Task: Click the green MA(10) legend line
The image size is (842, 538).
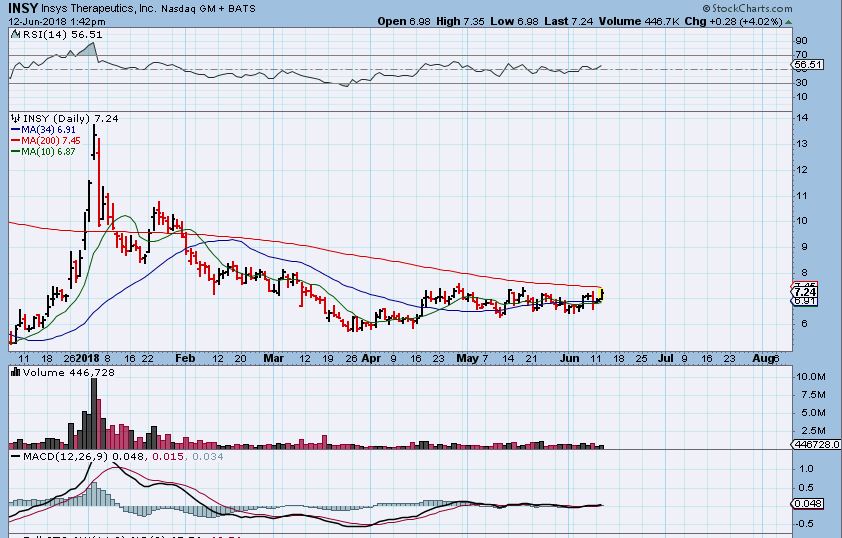Action: (x=16, y=152)
